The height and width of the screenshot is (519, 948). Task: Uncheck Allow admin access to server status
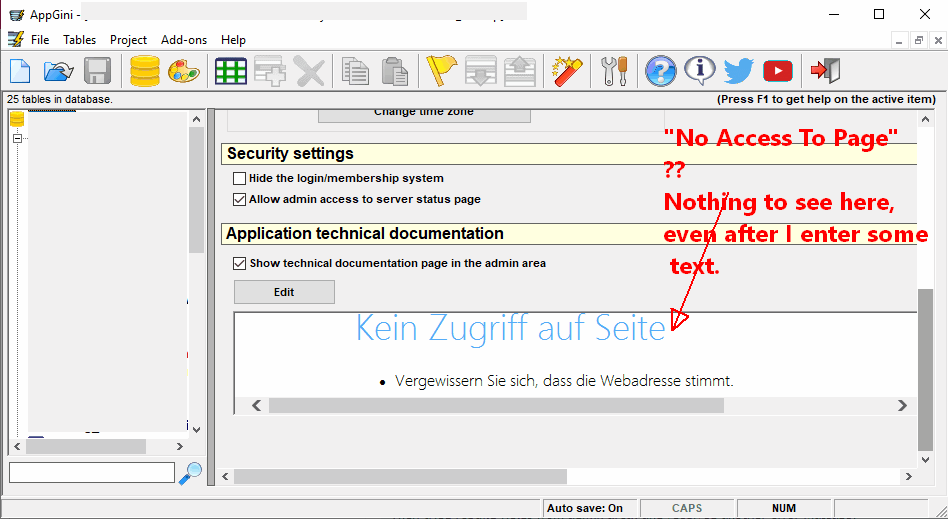(239, 200)
